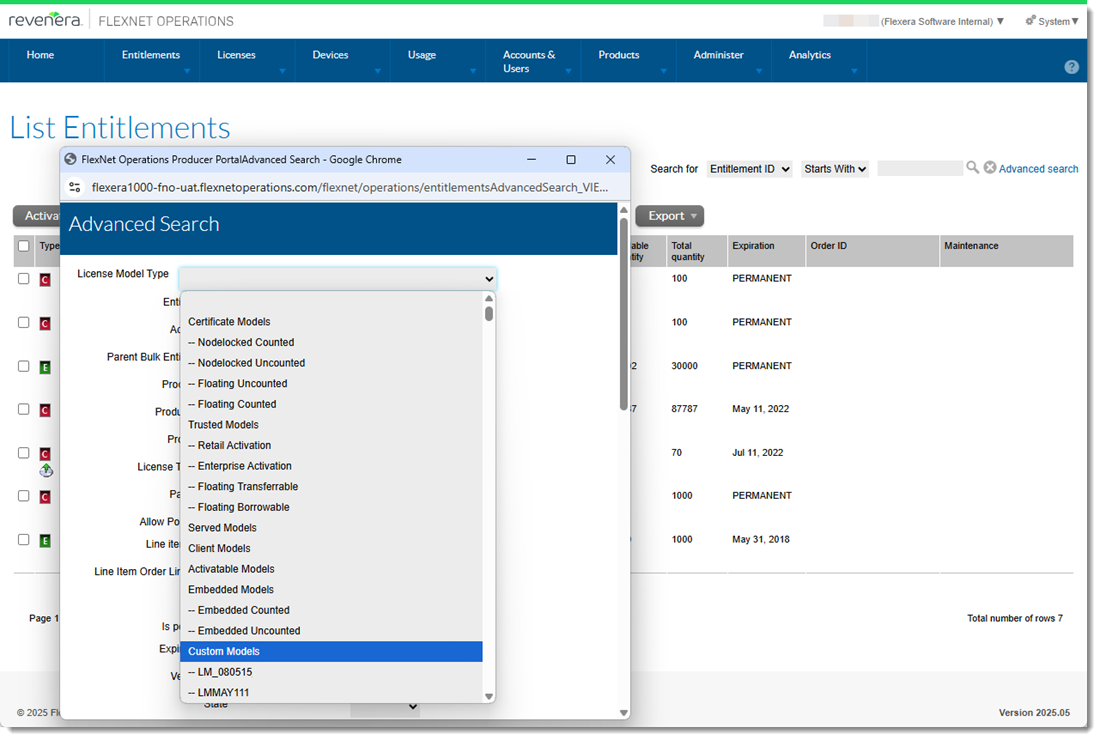Open the Starts With operator dropdown
Viewport: 1100px width, 740px height.
coord(834,169)
